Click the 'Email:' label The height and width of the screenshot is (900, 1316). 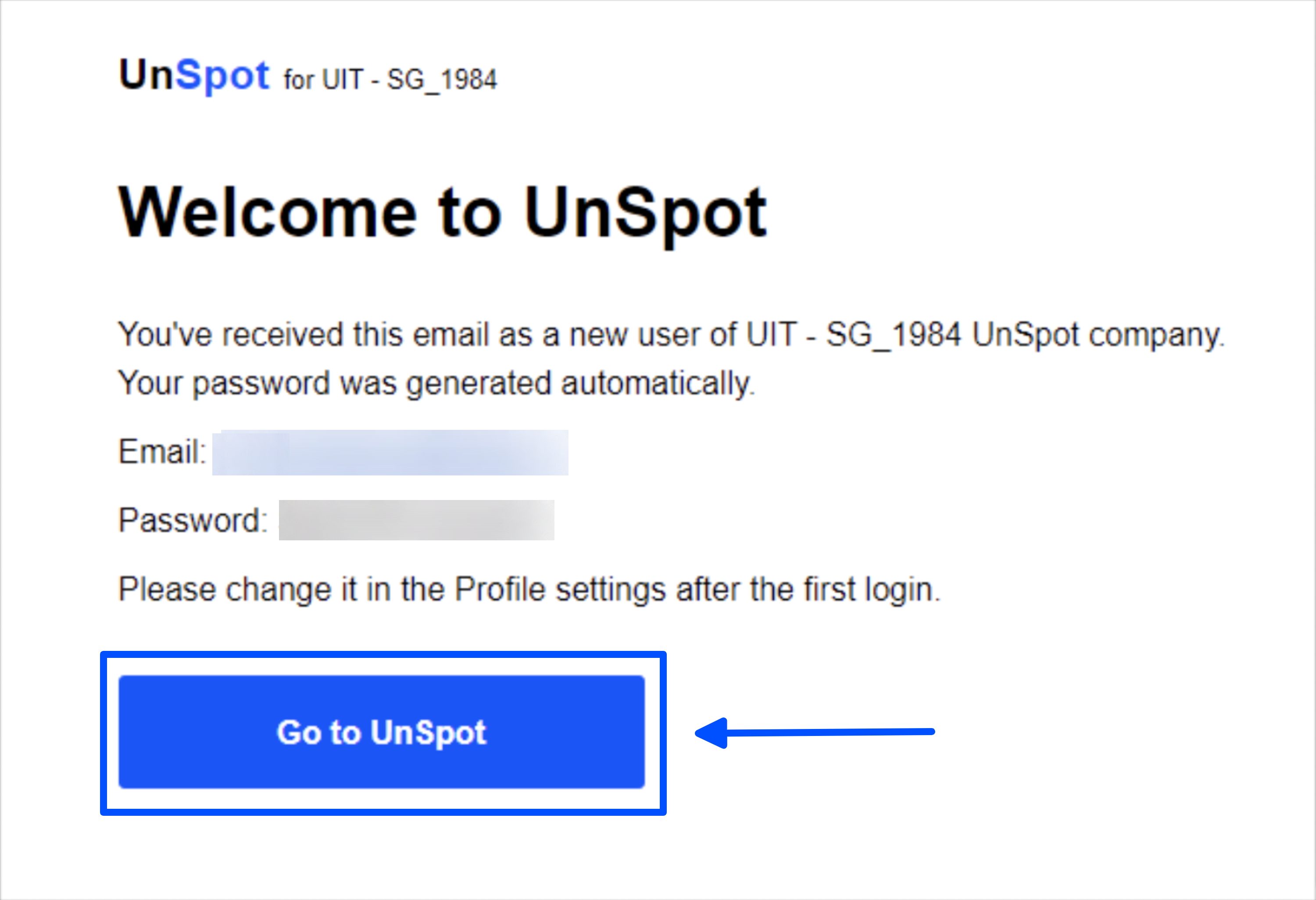[x=162, y=452]
